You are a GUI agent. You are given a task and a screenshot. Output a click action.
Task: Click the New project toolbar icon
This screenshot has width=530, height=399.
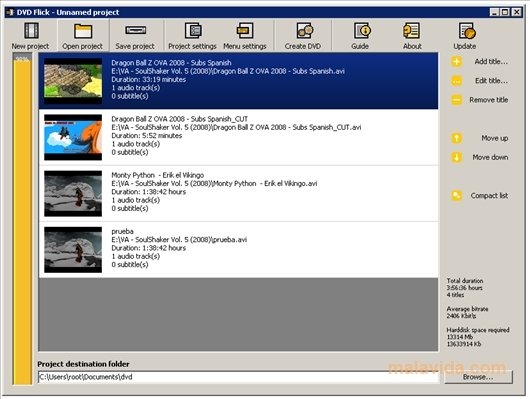click(x=31, y=30)
